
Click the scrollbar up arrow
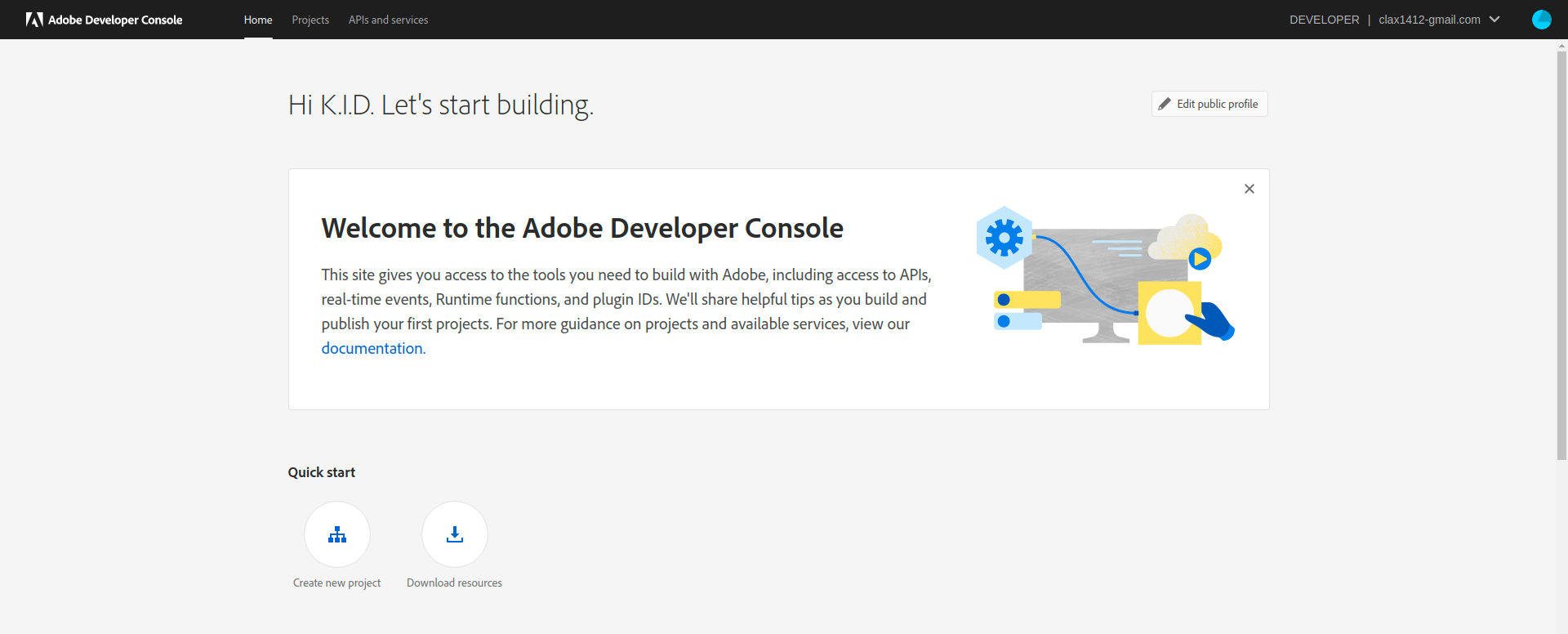click(x=1561, y=45)
